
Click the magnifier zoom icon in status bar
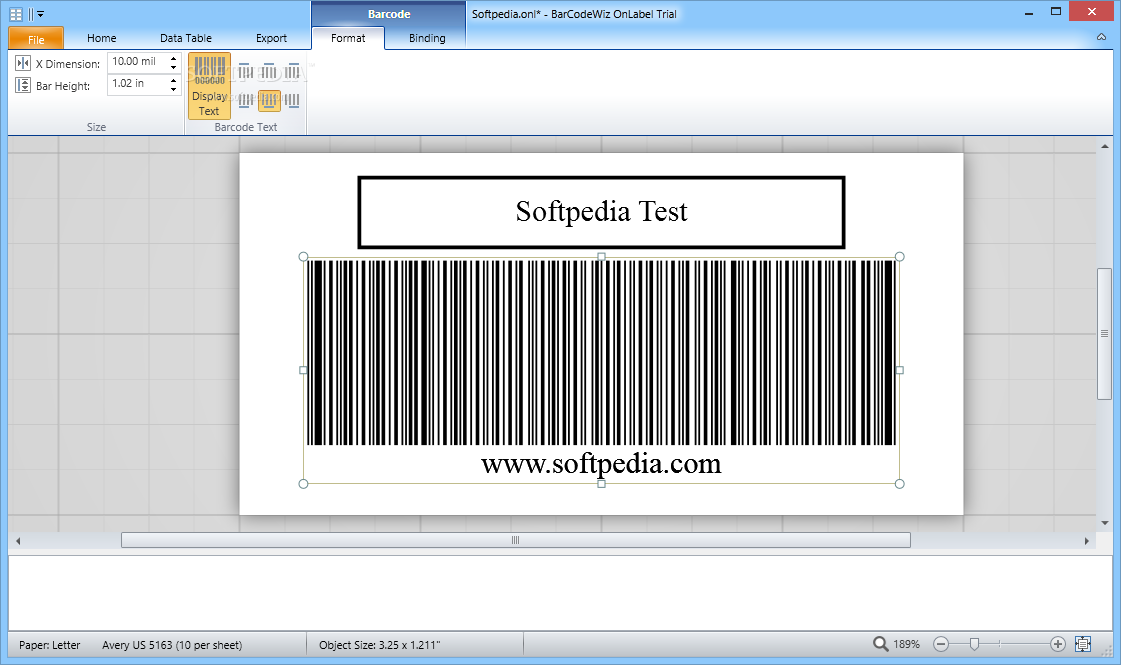click(x=880, y=644)
